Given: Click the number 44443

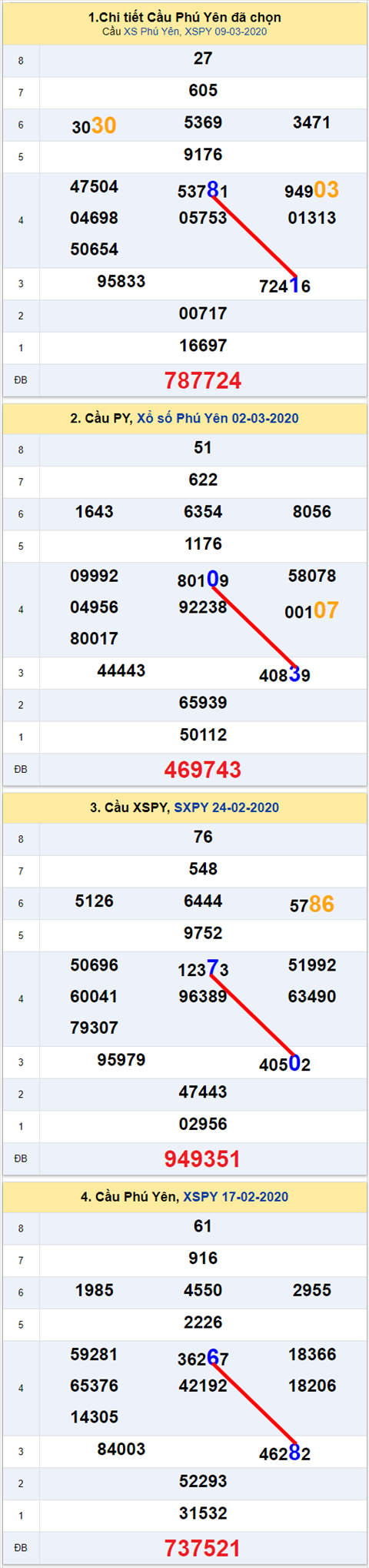Looking at the screenshot, I should pyautogui.click(x=121, y=671).
